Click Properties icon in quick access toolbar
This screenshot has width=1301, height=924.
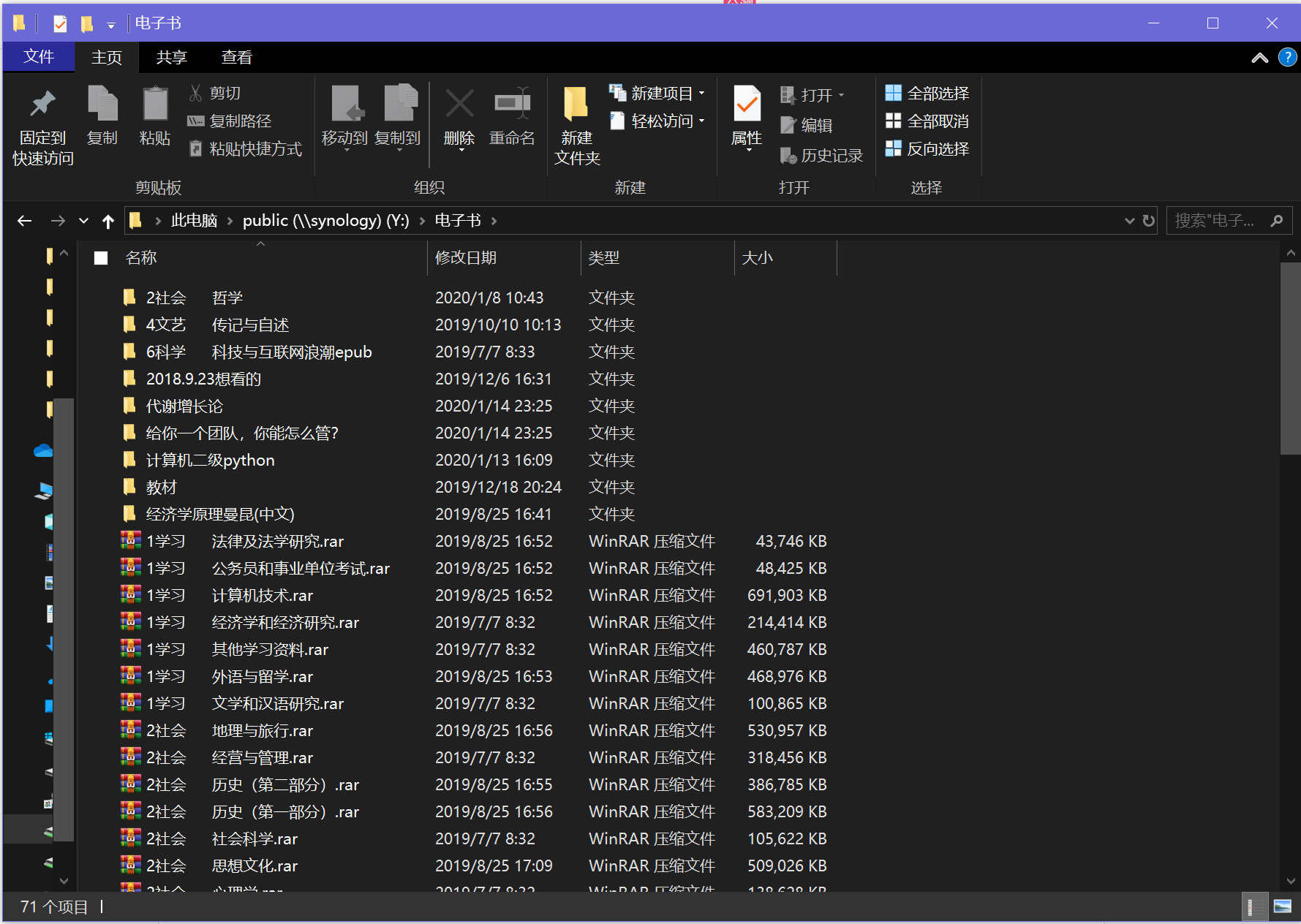[60, 23]
